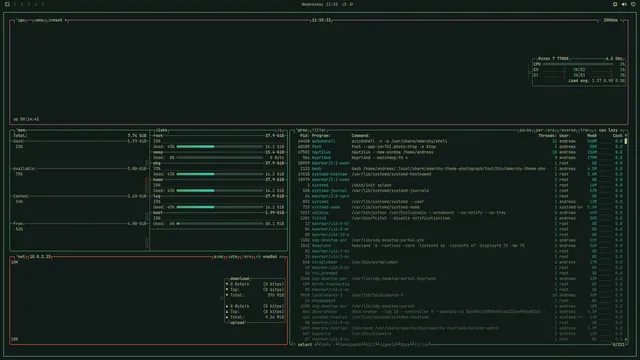The image size is (640, 360).
Task: Click the preset option in the cpu box
Action: 56,20
